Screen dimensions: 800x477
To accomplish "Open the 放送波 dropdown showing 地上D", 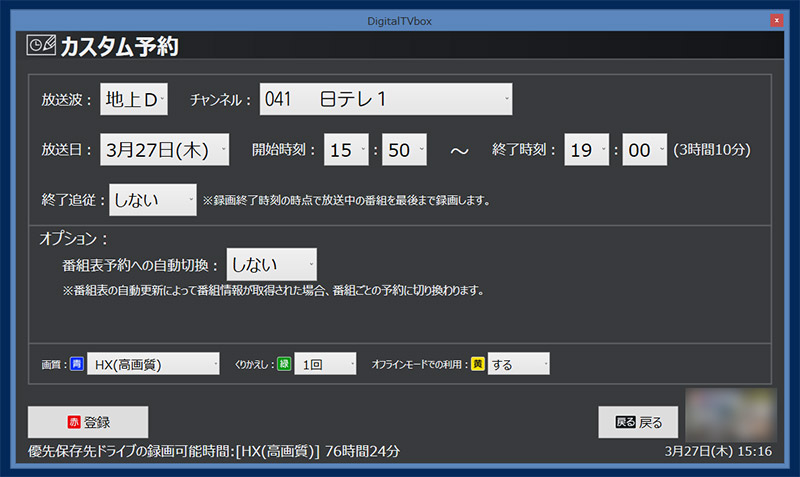I will (134, 99).
